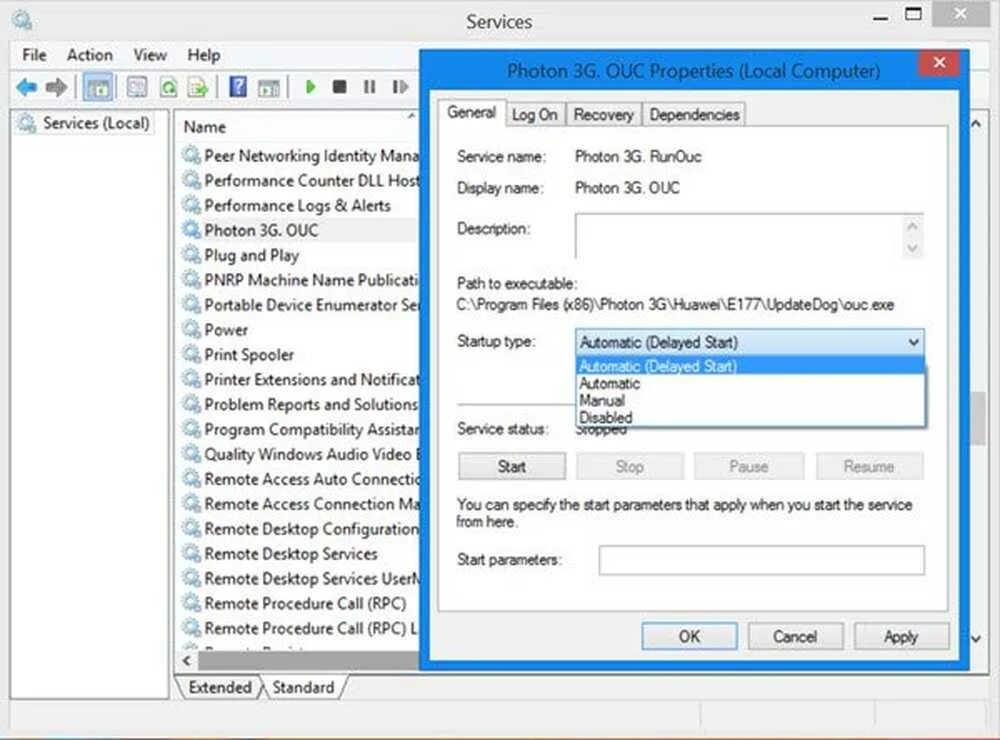Switch to the Dependencies tab
This screenshot has width=1000, height=740.
click(x=695, y=115)
